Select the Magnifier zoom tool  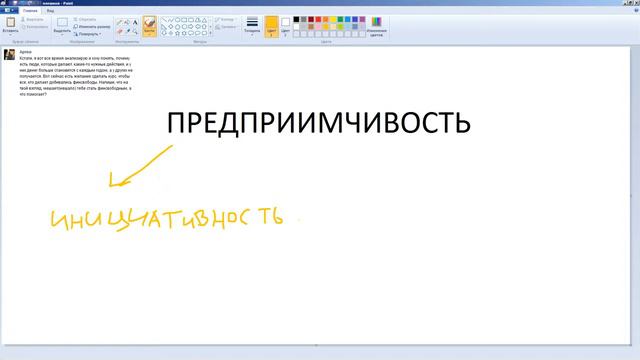coord(135,31)
